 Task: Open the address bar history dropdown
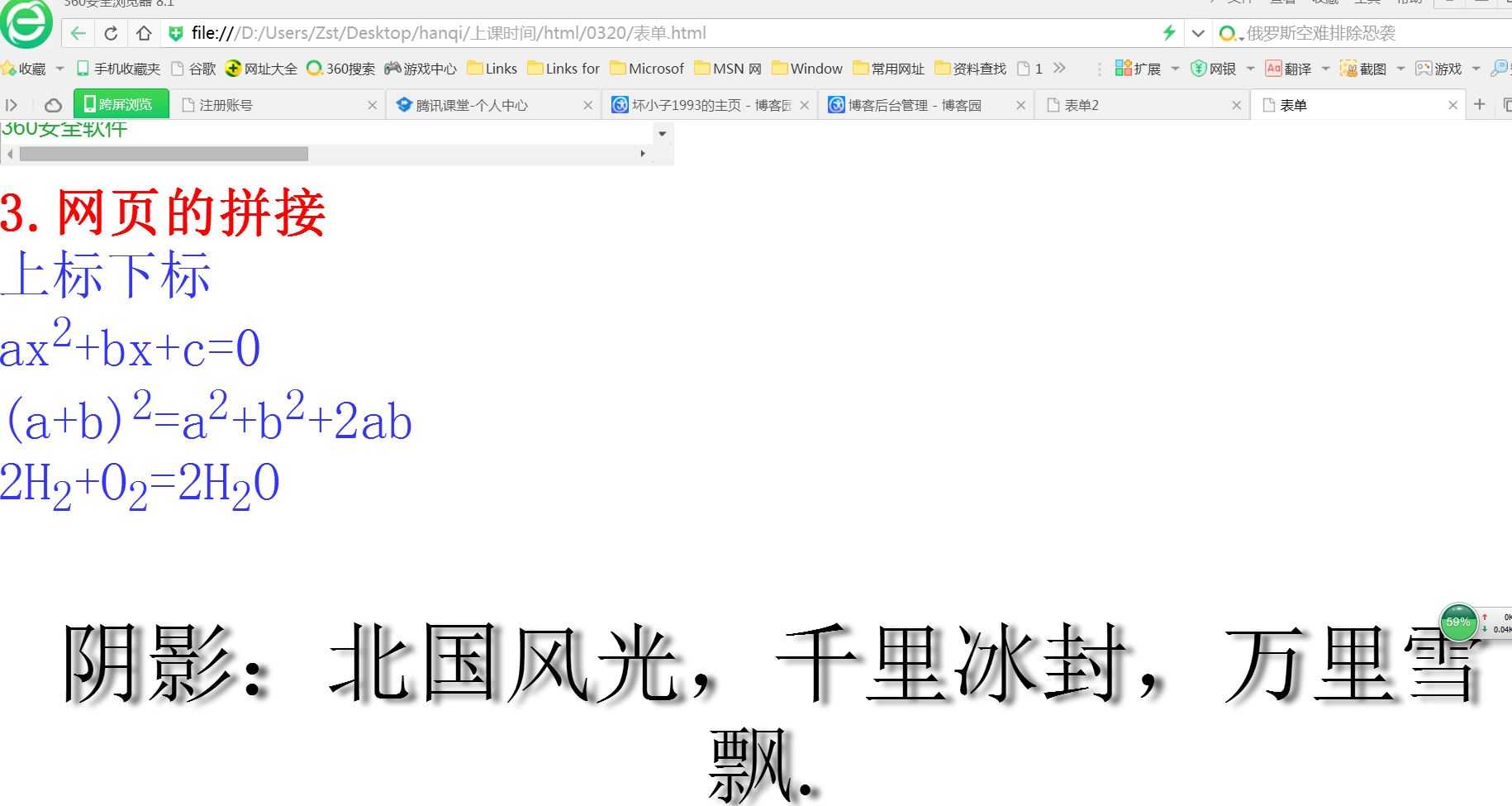click(x=1197, y=34)
